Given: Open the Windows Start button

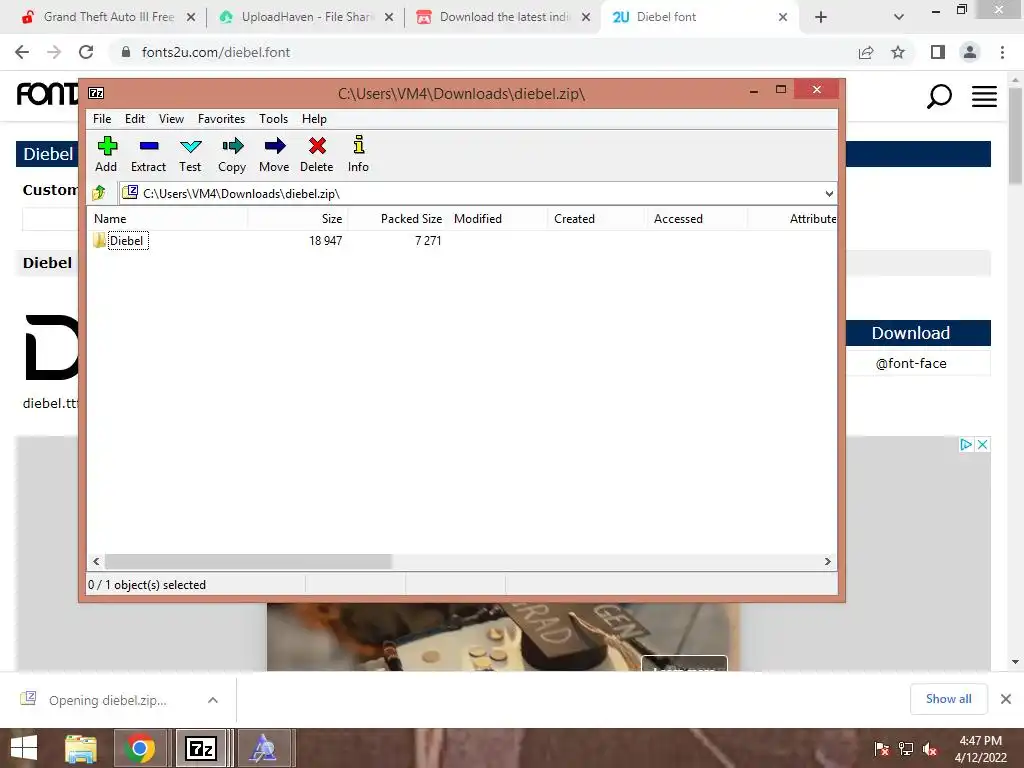Looking at the screenshot, I should click(24, 748).
